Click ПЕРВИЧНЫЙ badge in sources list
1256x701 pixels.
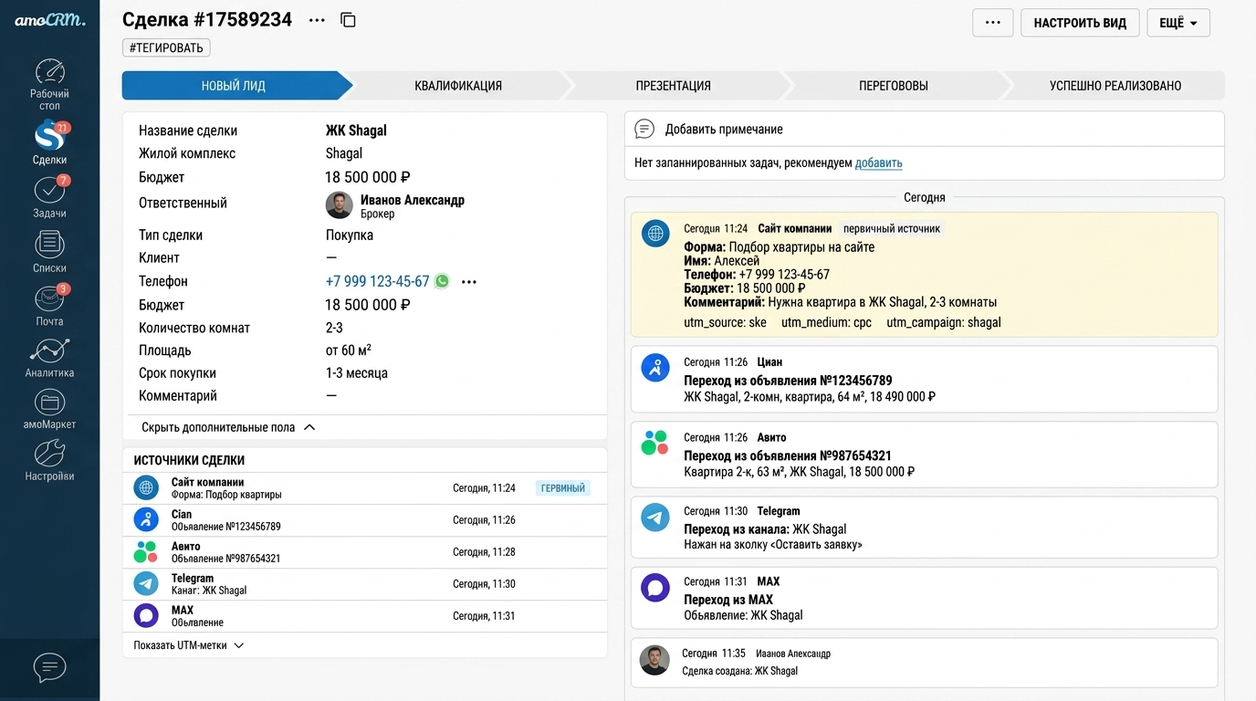coord(563,488)
